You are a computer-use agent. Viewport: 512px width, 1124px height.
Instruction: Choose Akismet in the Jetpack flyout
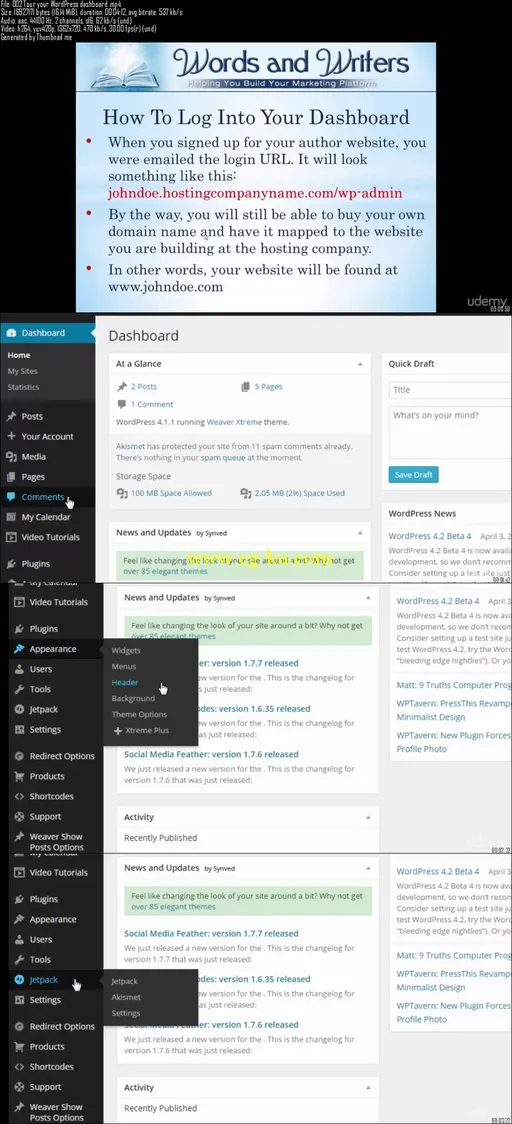coord(126,997)
